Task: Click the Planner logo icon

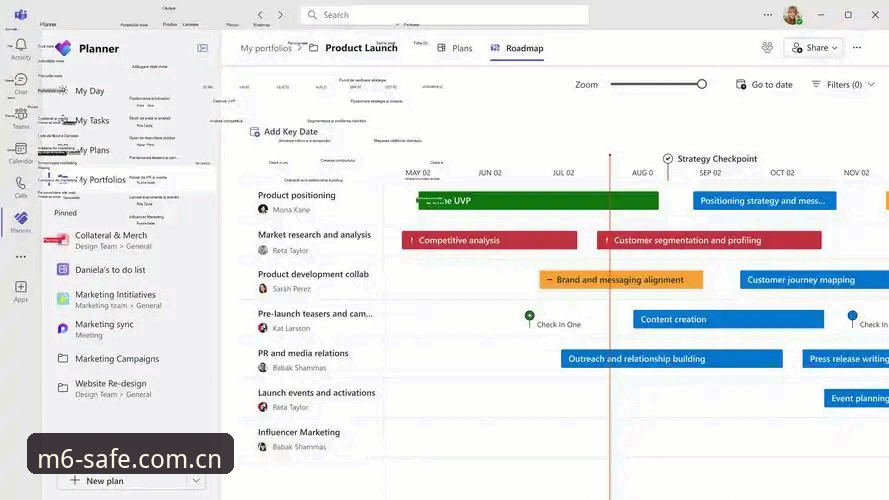Action: pyautogui.click(x=64, y=48)
